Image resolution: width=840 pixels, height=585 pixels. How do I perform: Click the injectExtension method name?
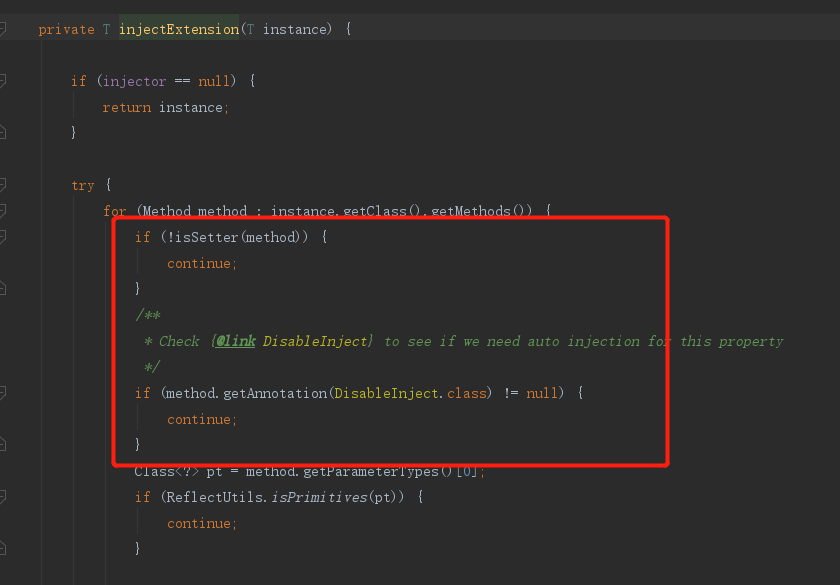[179, 29]
